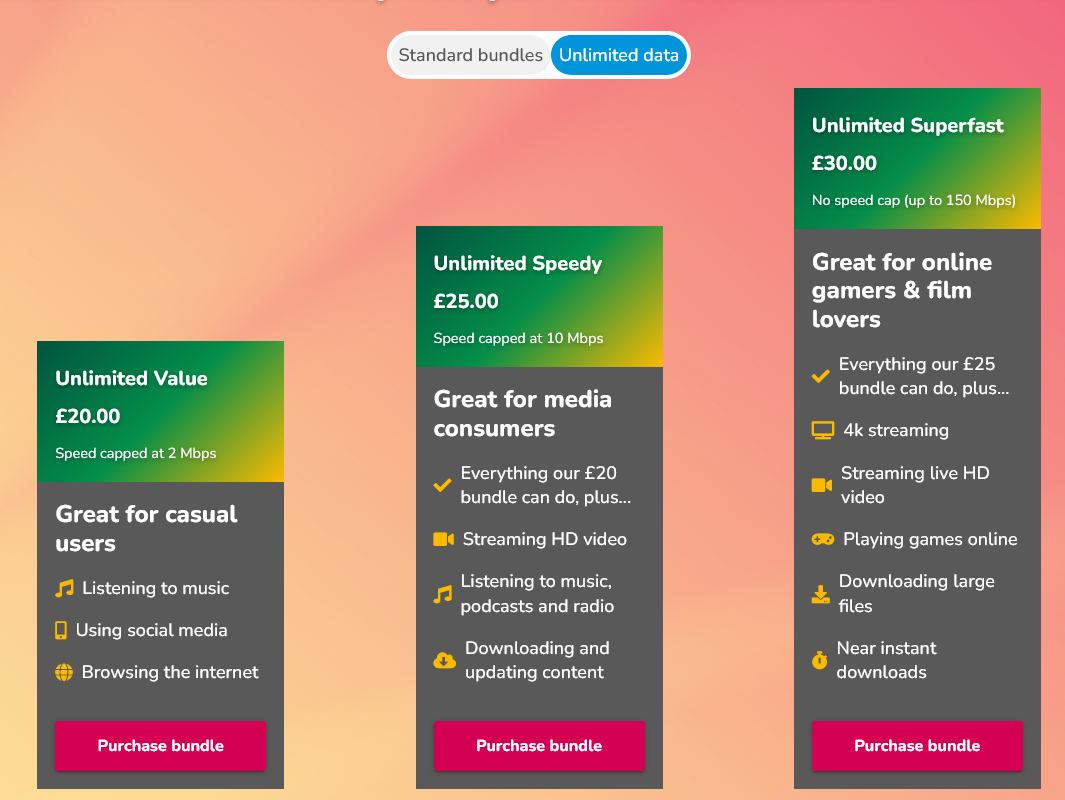The image size is (1065, 800).
Task: Click the camera icon beside Streaming live HD video
Action: pos(822,485)
